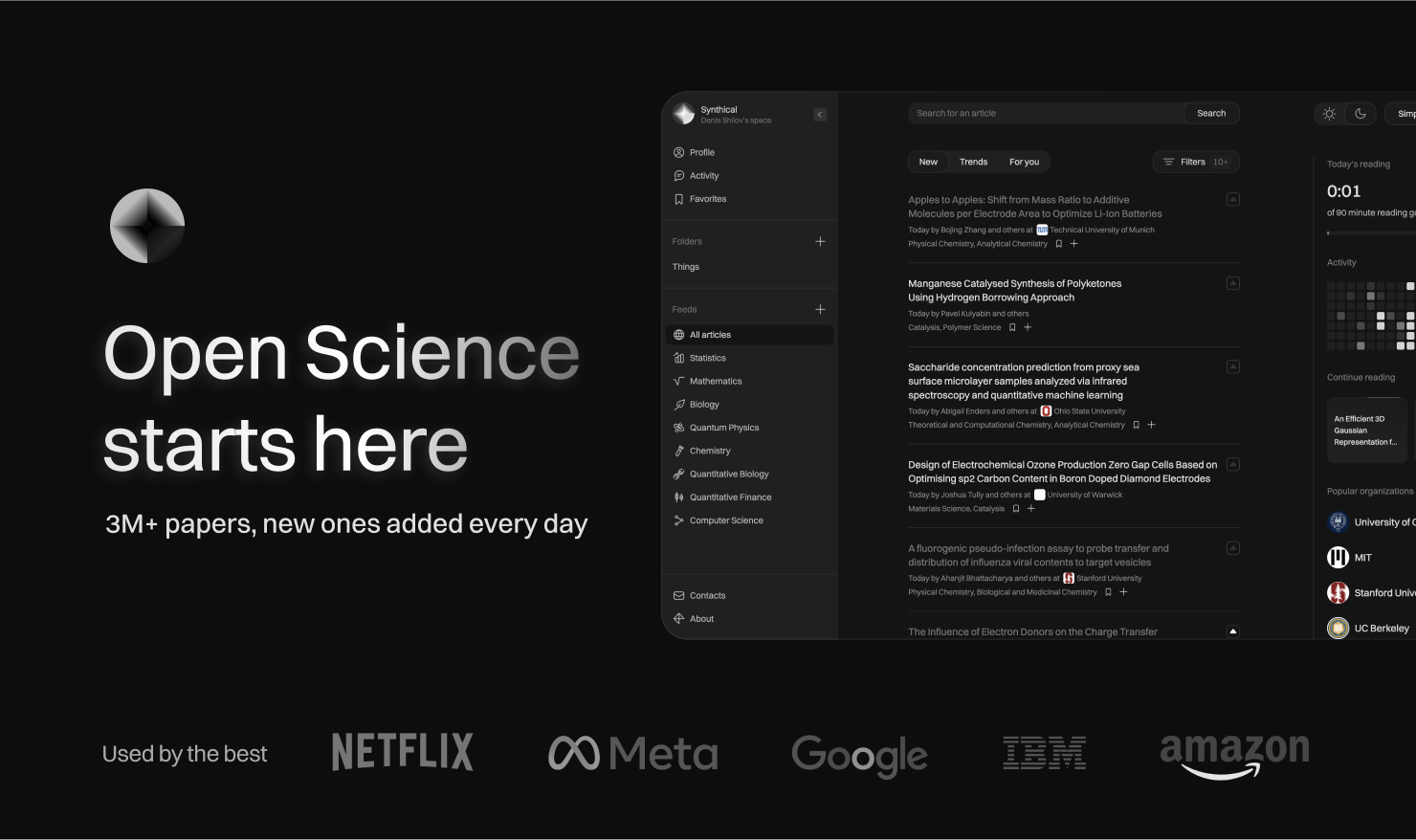Open Manganese Catalysed Synthesis of Polyketones title

(1014, 291)
